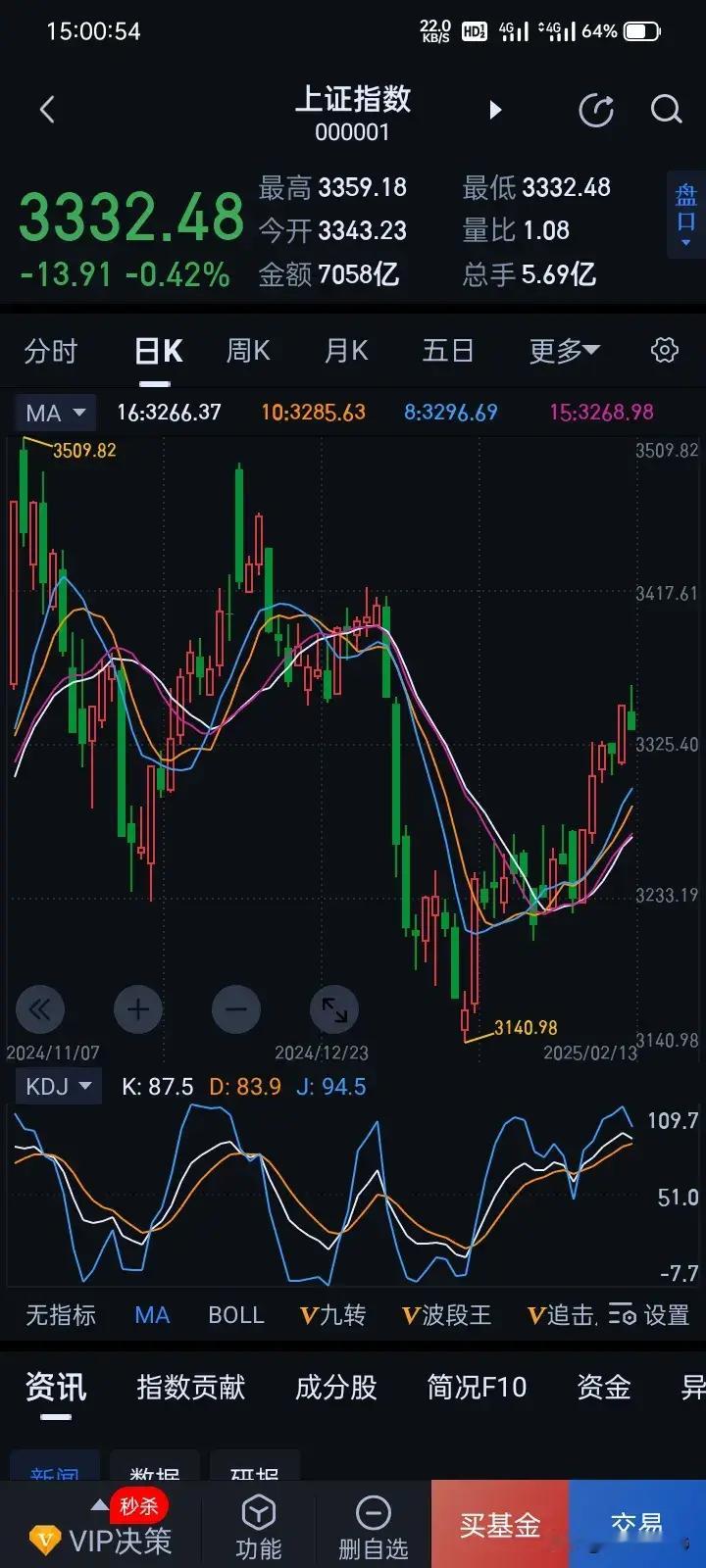Switch to 五日 tab

click(x=448, y=350)
